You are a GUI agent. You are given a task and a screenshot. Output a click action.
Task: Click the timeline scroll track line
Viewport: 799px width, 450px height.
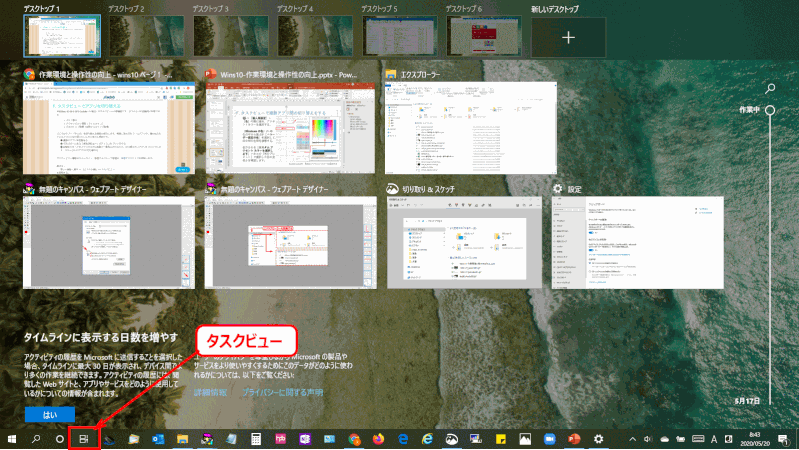(x=770, y=260)
